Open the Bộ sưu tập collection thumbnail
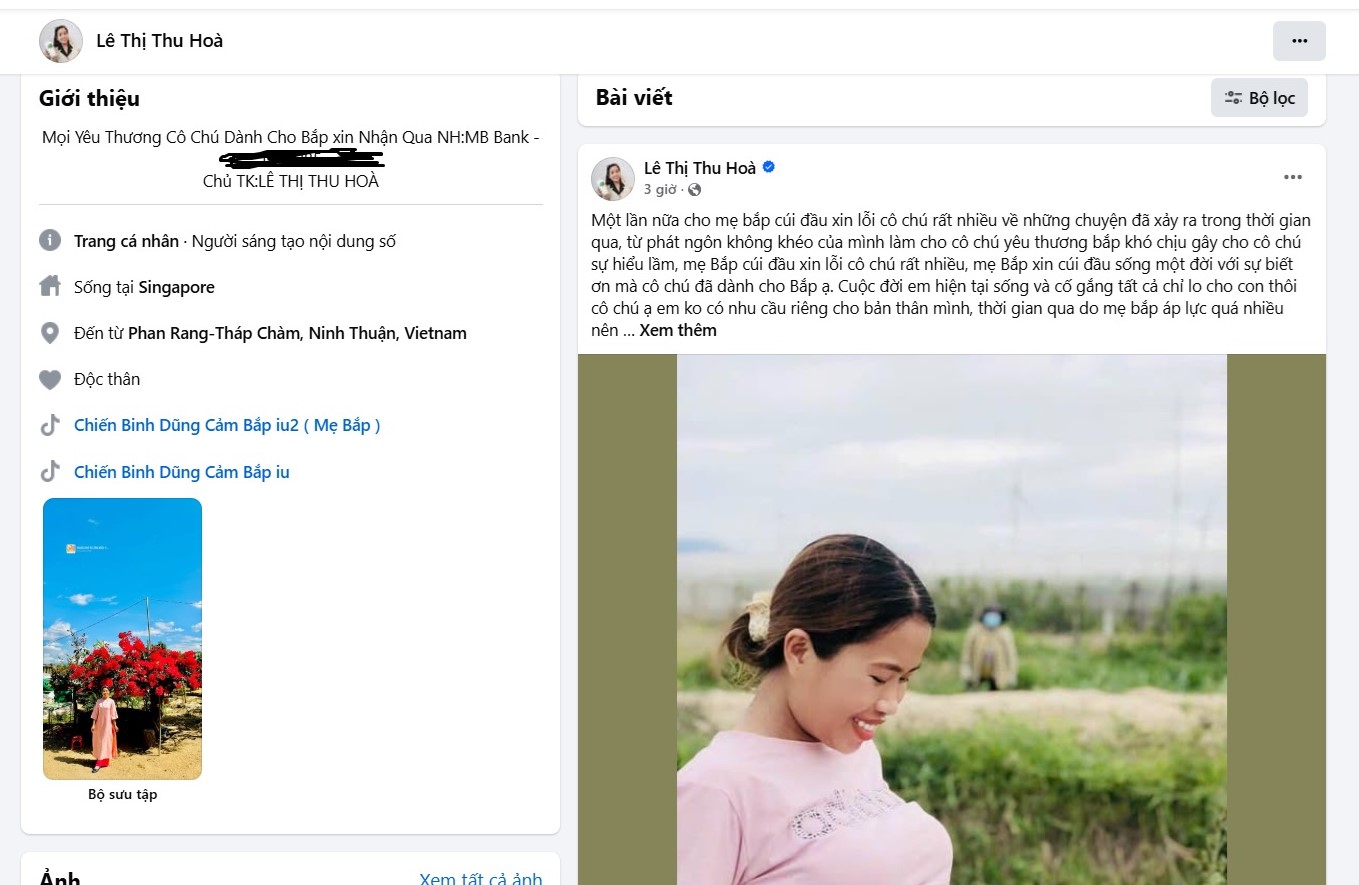This screenshot has width=1359, height=885. (122, 638)
